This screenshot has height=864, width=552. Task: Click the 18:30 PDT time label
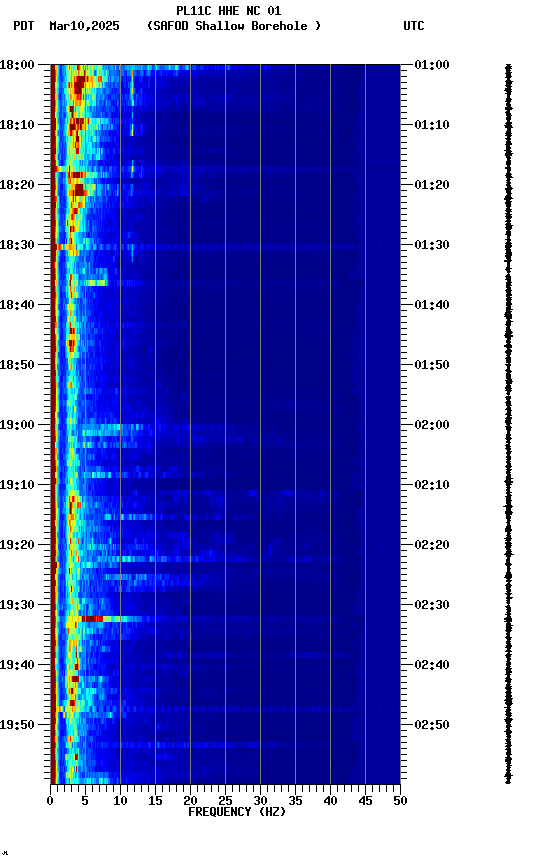click(17, 245)
